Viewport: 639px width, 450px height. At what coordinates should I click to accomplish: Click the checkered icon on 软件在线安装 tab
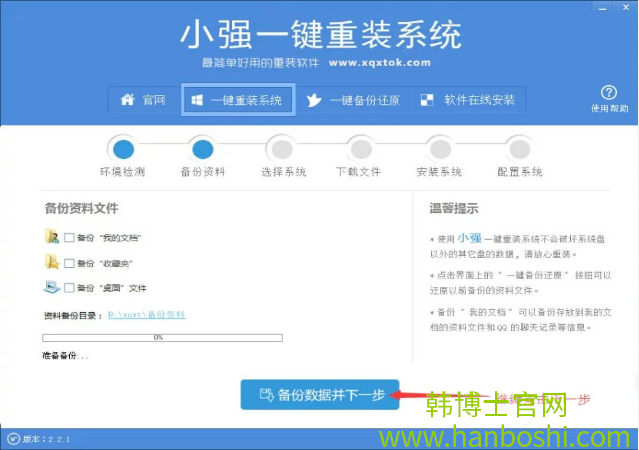pos(427,100)
